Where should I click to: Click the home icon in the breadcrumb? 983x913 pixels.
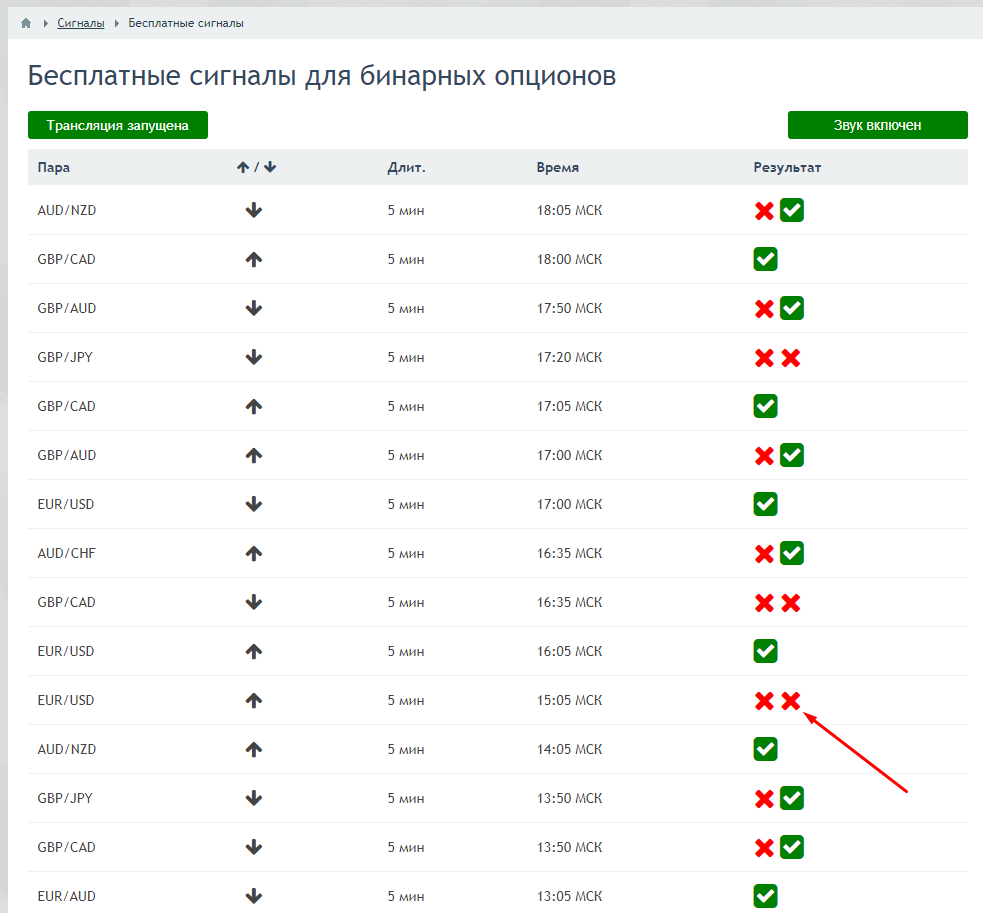tap(26, 23)
